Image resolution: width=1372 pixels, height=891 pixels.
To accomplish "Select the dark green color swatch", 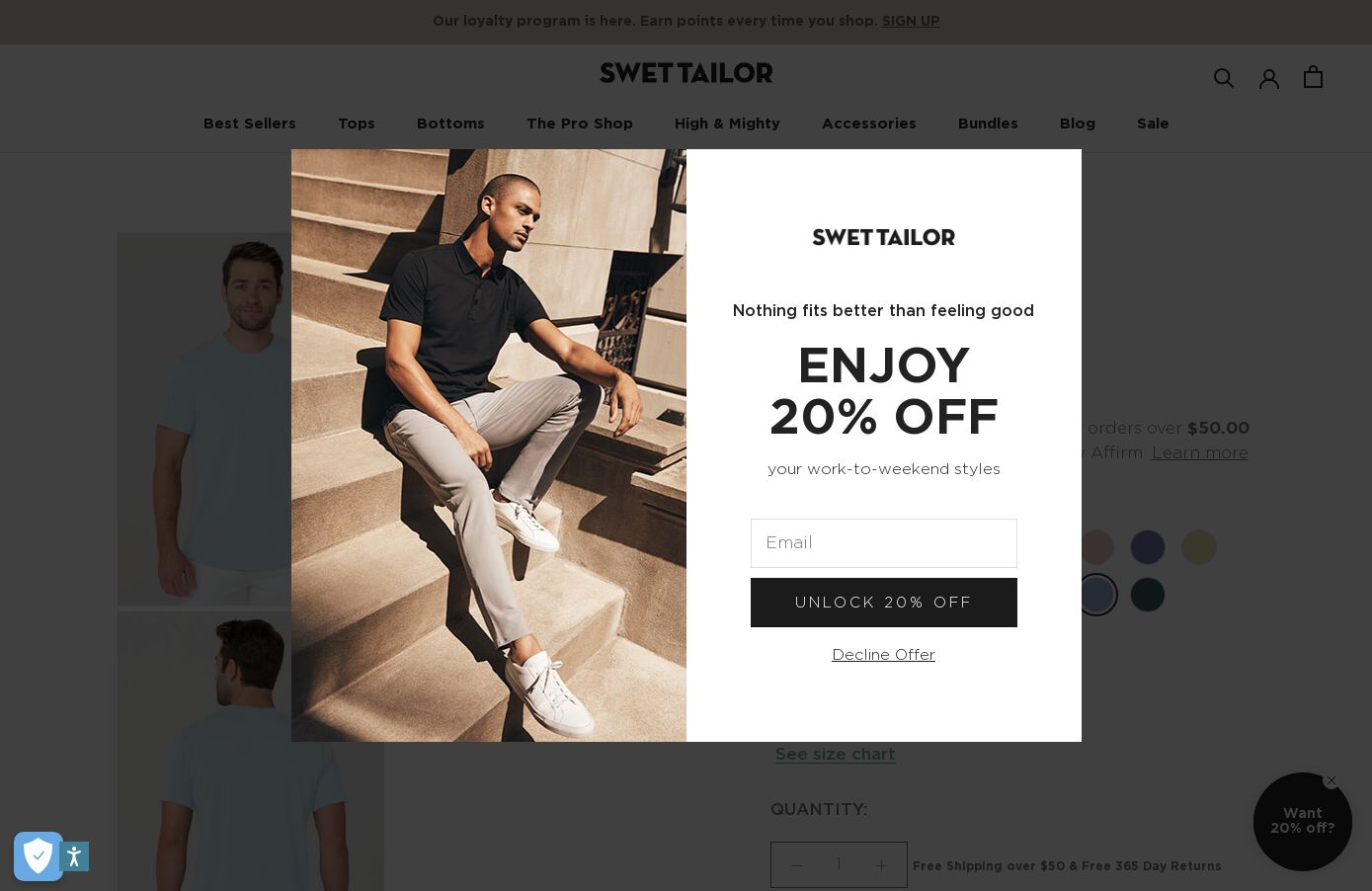I will [x=1148, y=595].
